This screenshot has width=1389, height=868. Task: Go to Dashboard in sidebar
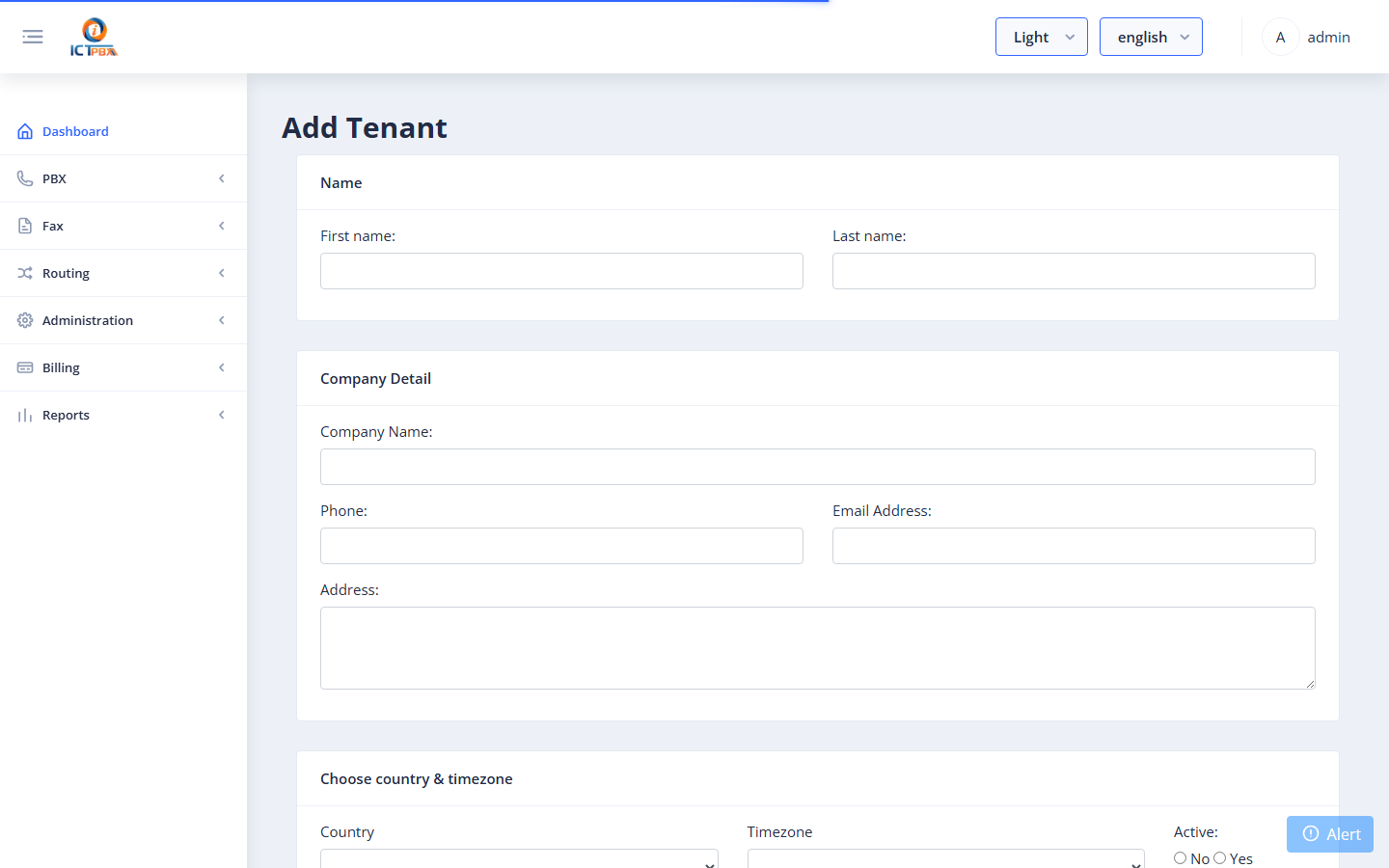(x=123, y=131)
